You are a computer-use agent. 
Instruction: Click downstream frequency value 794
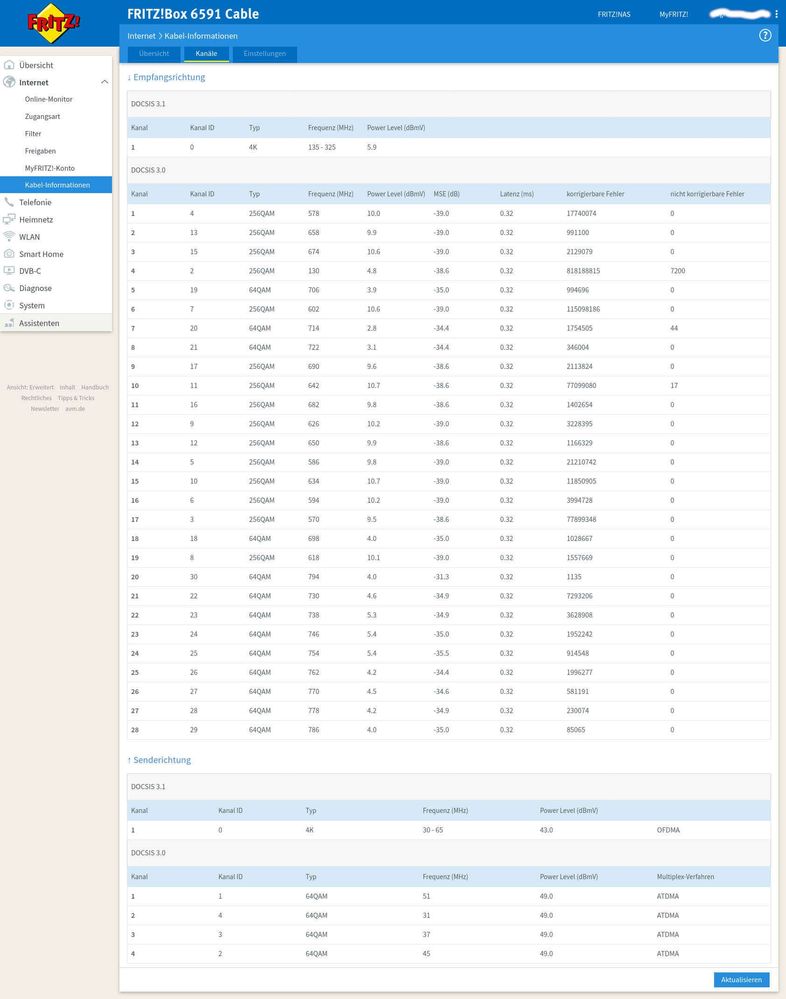click(x=313, y=577)
